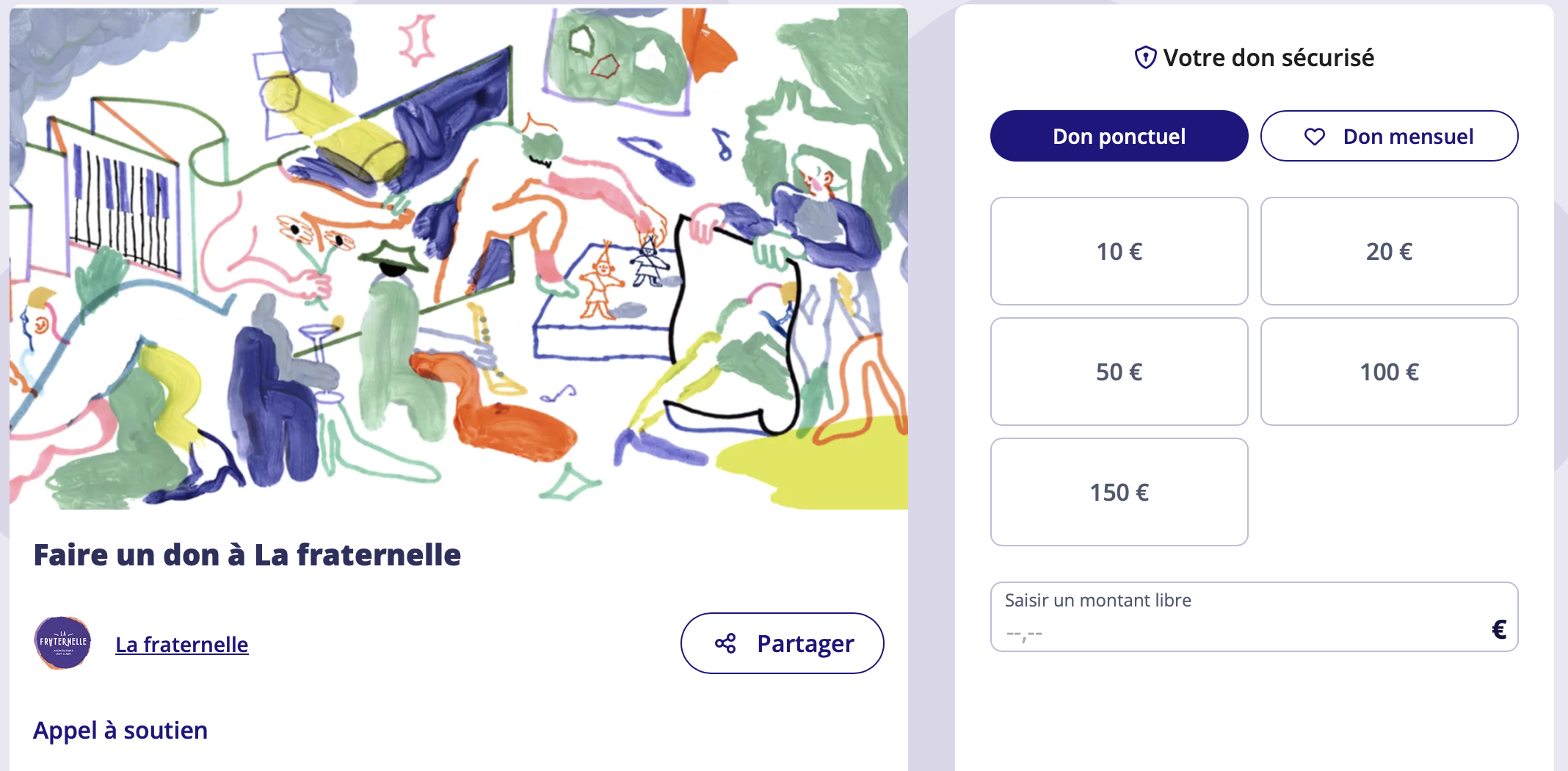Click the share icon in the Partager button

pos(725,644)
